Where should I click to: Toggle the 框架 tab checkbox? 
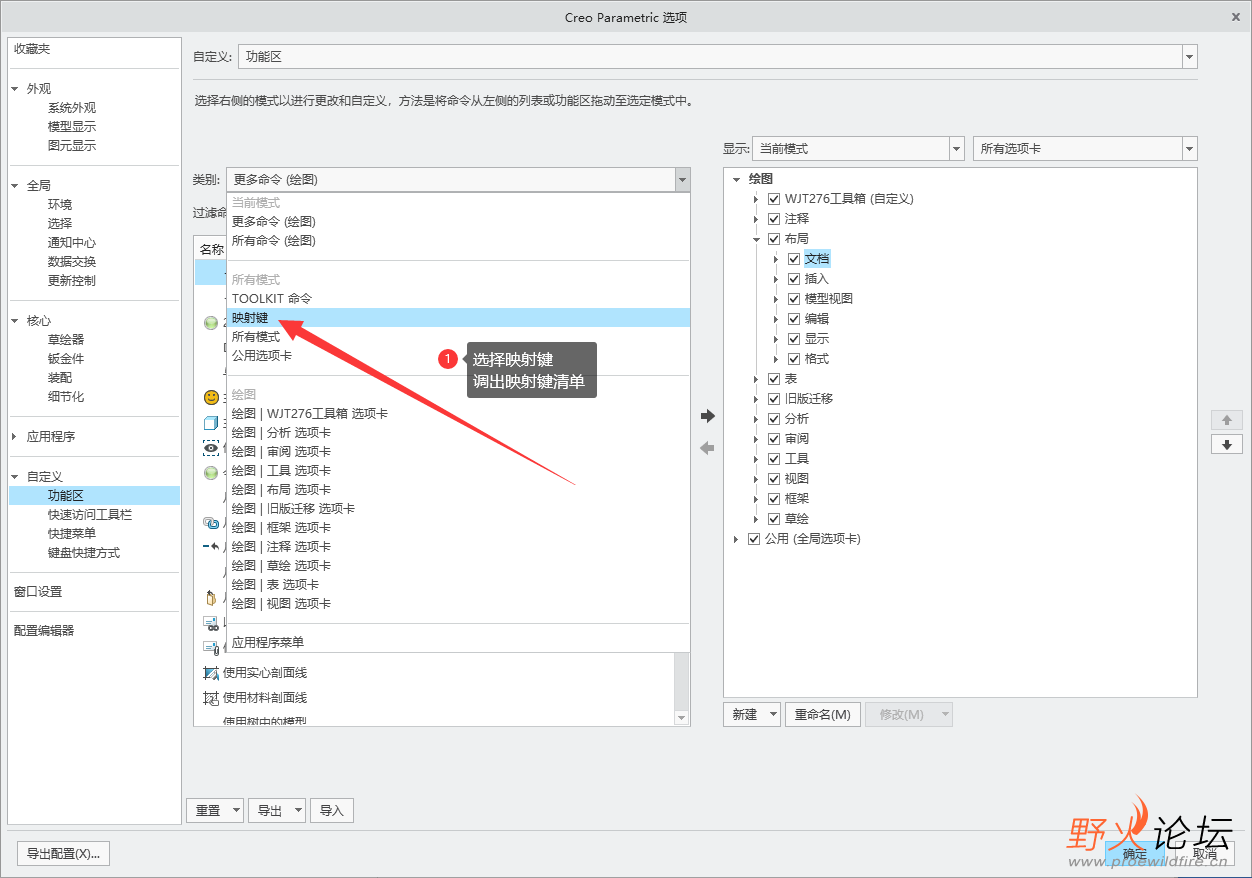(774, 499)
